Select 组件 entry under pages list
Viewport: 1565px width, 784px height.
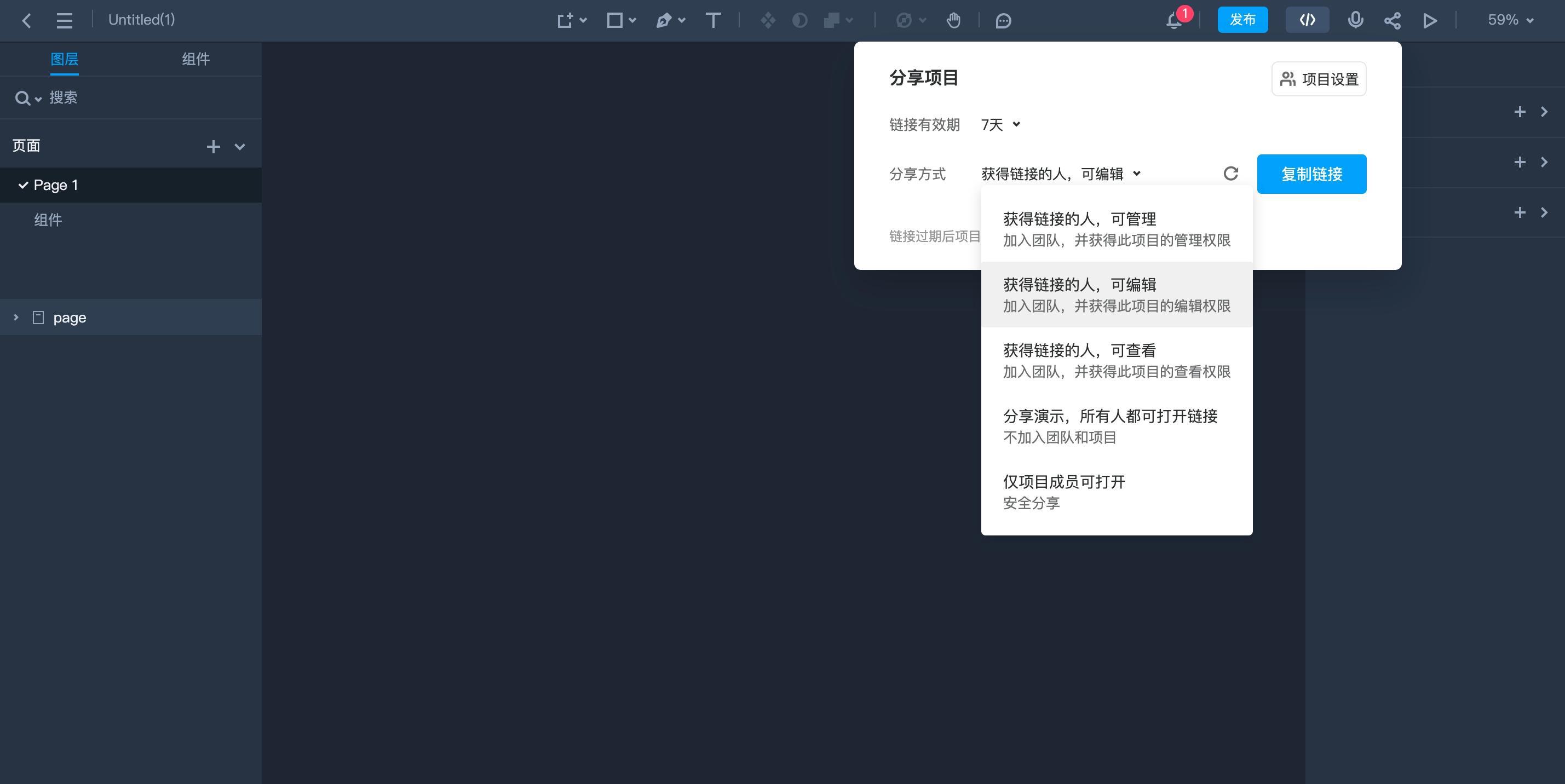tap(131, 220)
